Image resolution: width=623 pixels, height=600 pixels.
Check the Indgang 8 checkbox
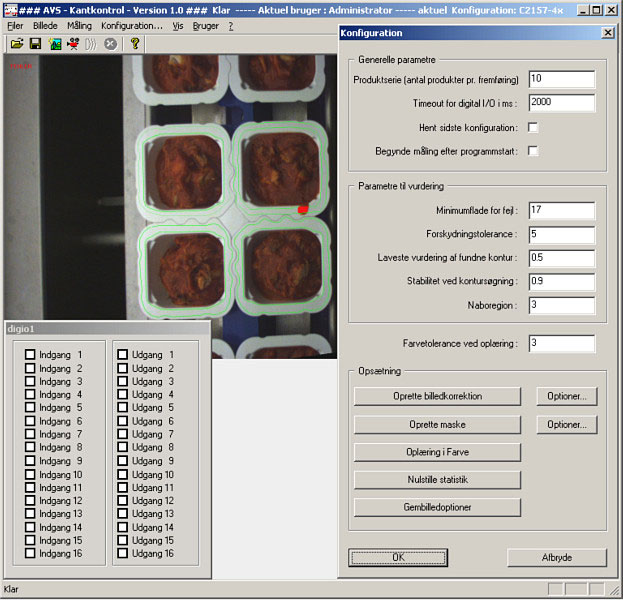pyautogui.click(x=30, y=447)
